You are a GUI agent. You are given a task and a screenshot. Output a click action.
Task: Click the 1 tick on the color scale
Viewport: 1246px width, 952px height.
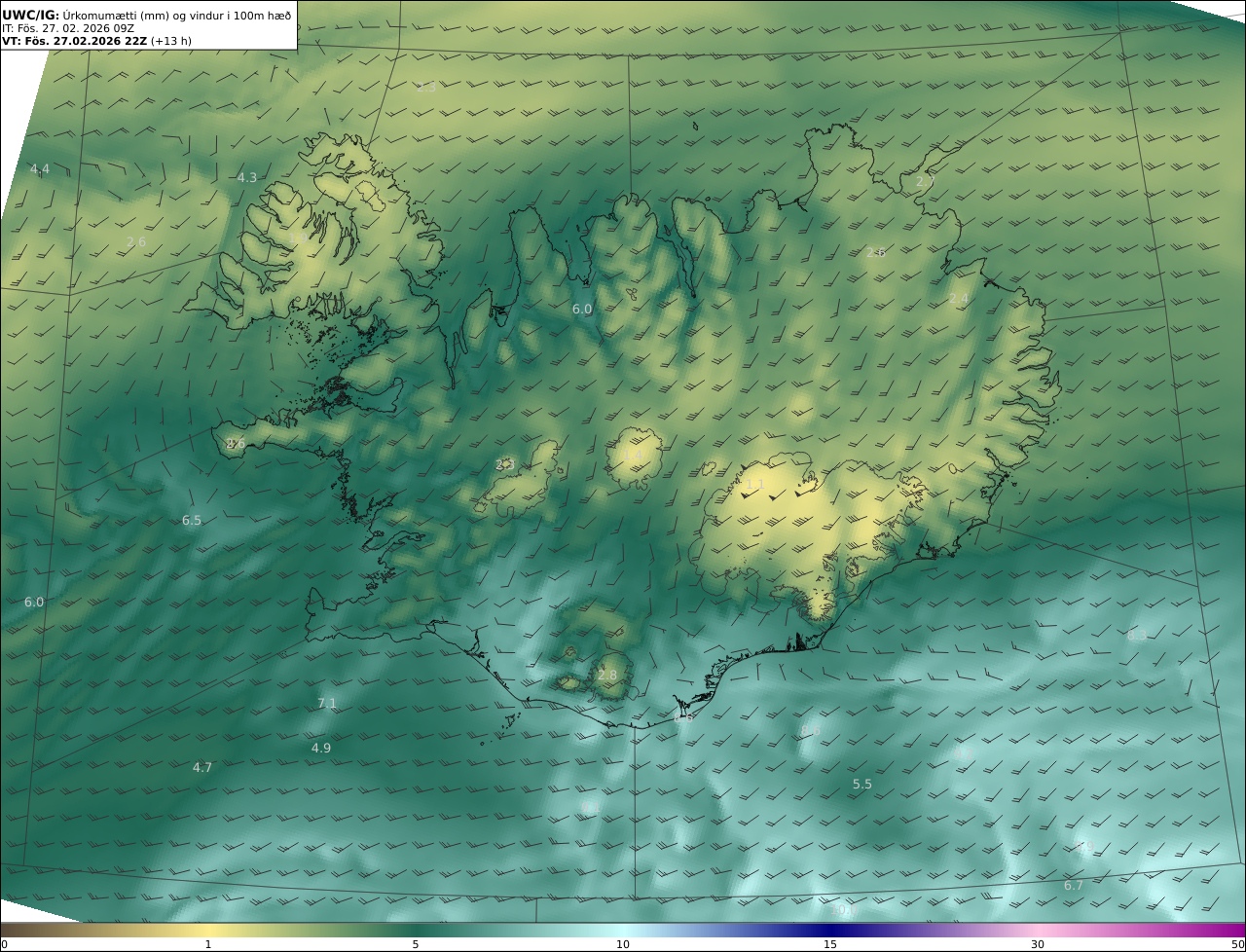tap(208, 944)
